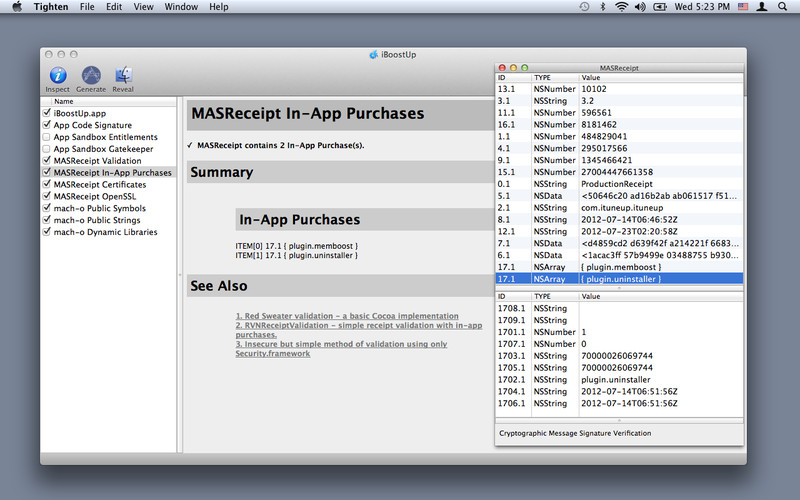Click the clock showing Wed 5:23 PM
This screenshot has height=500, width=800.
702,7
